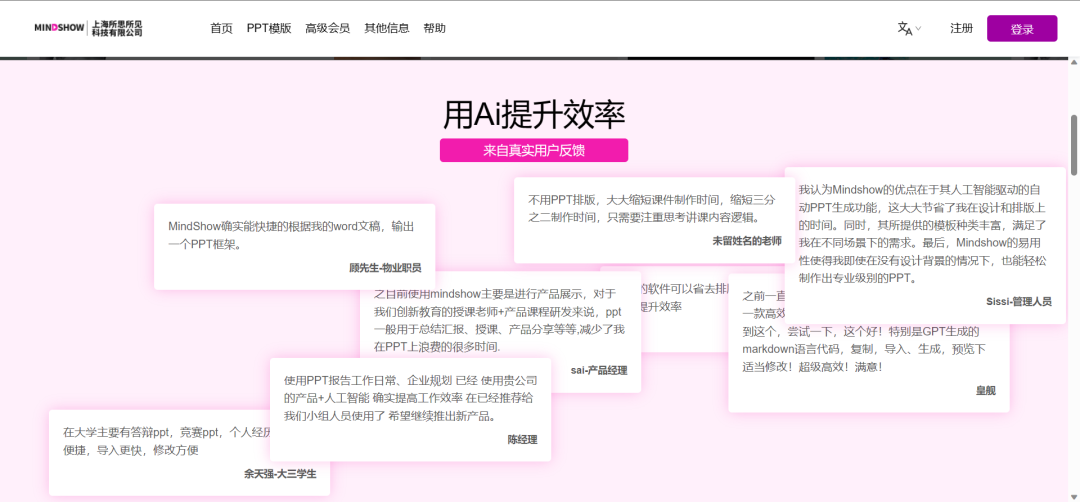The image size is (1080, 502).
Task: Go to 首页 in the navigation
Action: click(221, 28)
